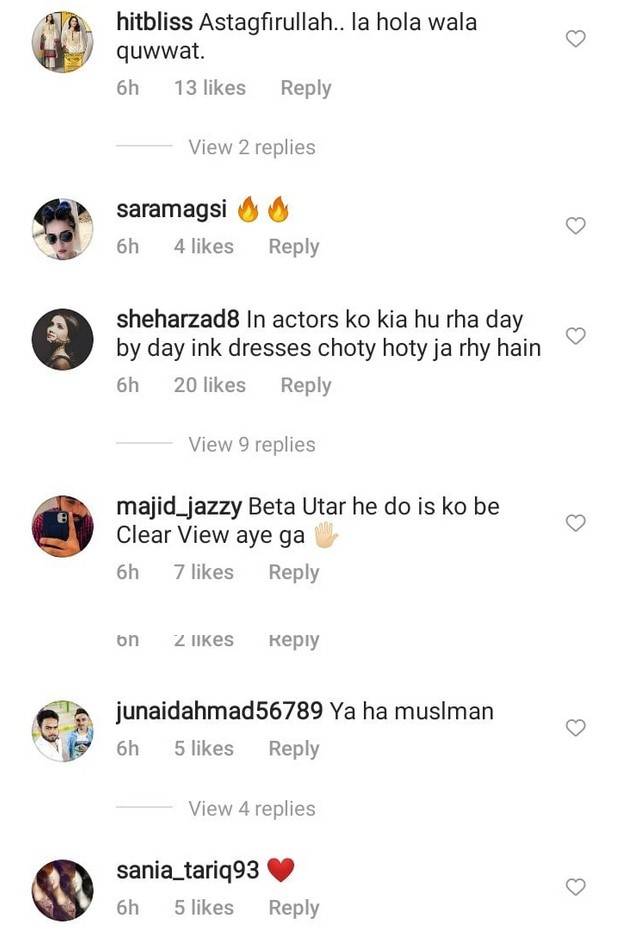The height and width of the screenshot is (936, 633).
Task: Like sheharzad8's comment using heart icon
Action: coord(575,336)
